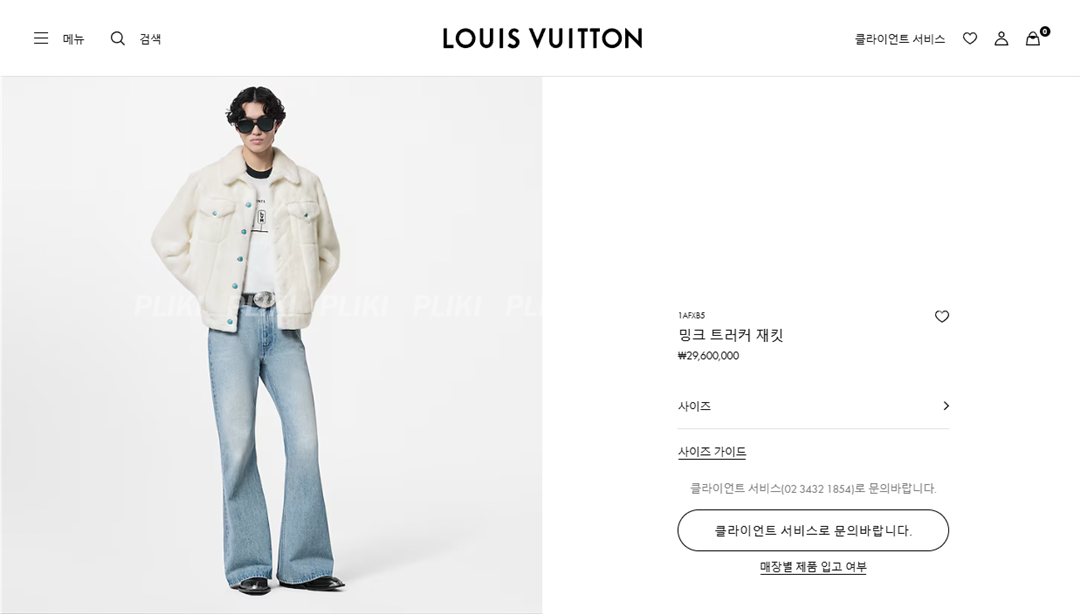Open 클라이언트 서비스 in the header

point(900,39)
